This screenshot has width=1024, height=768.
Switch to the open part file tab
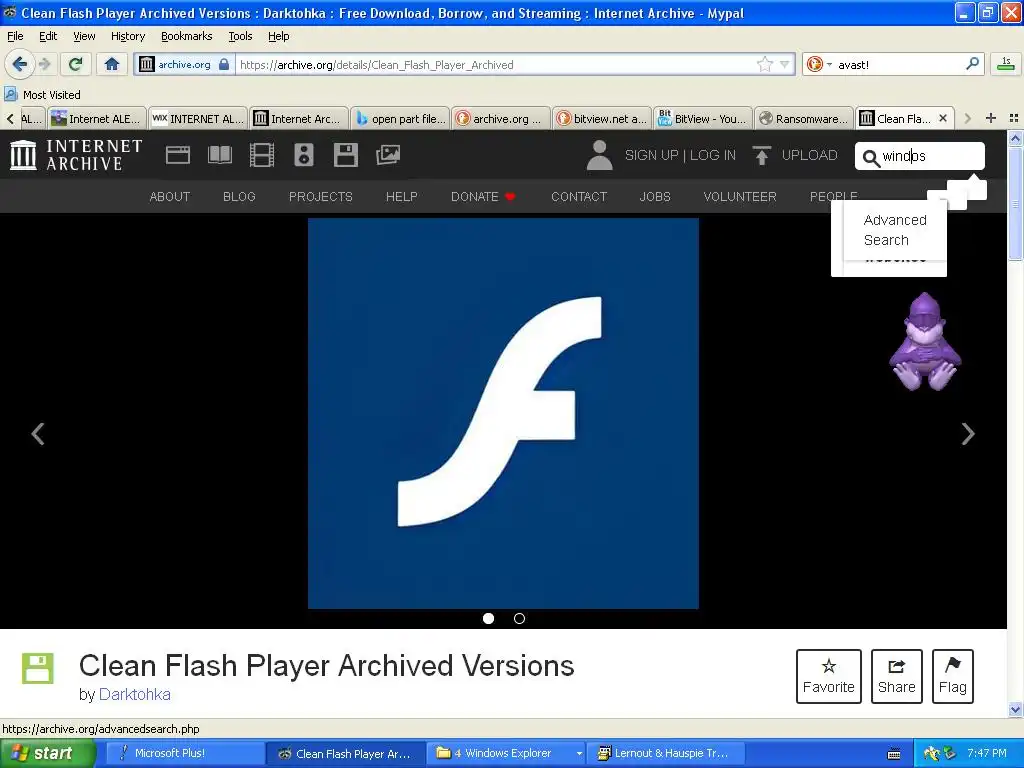pos(400,118)
